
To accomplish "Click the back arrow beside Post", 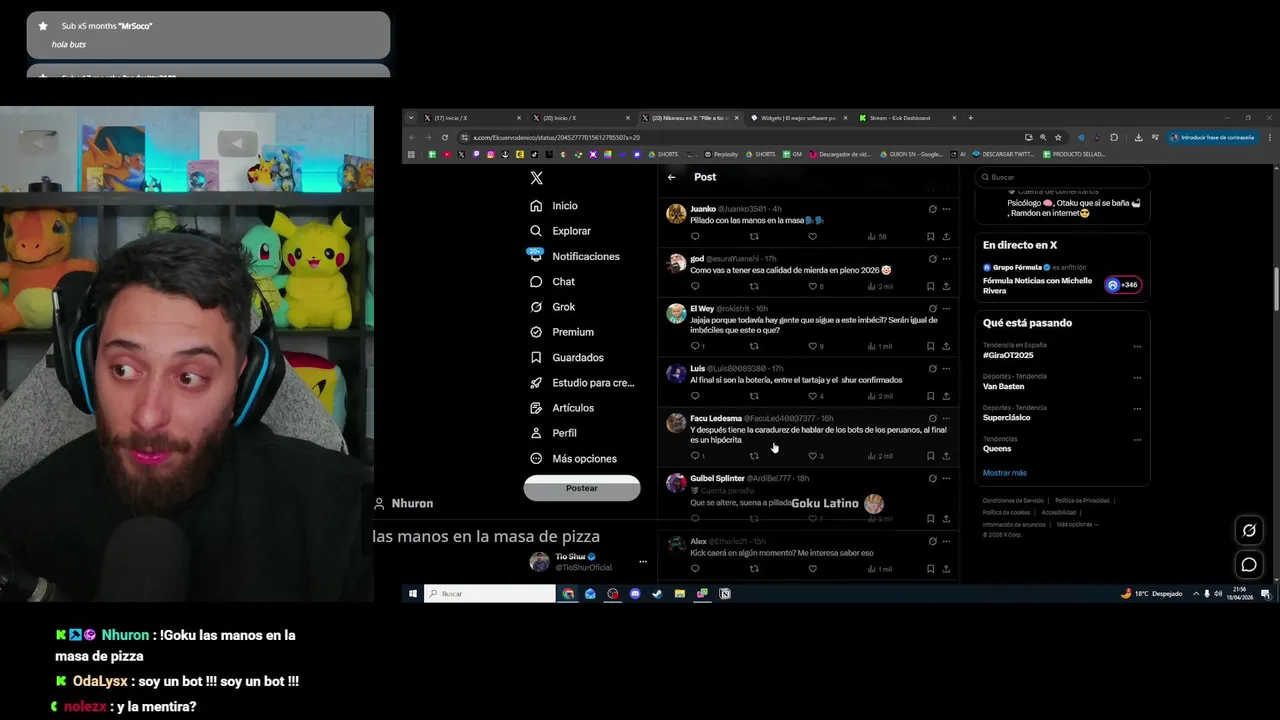I will click(672, 177).
